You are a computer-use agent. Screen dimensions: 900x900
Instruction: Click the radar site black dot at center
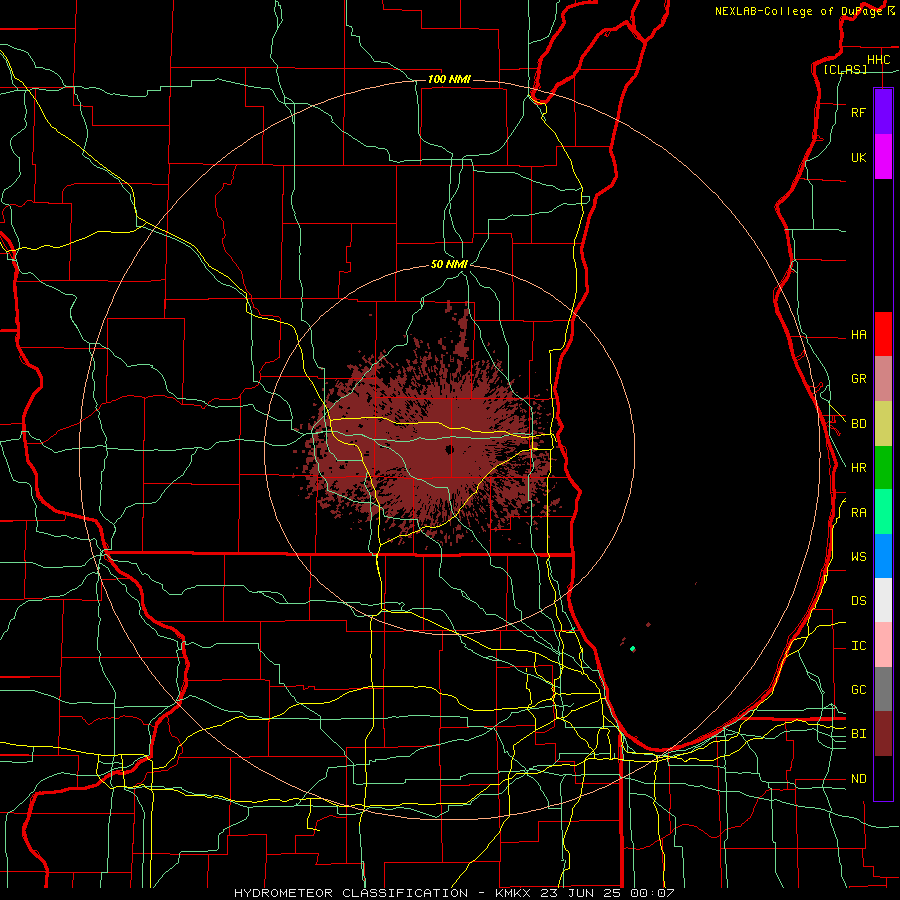[449, 449]
